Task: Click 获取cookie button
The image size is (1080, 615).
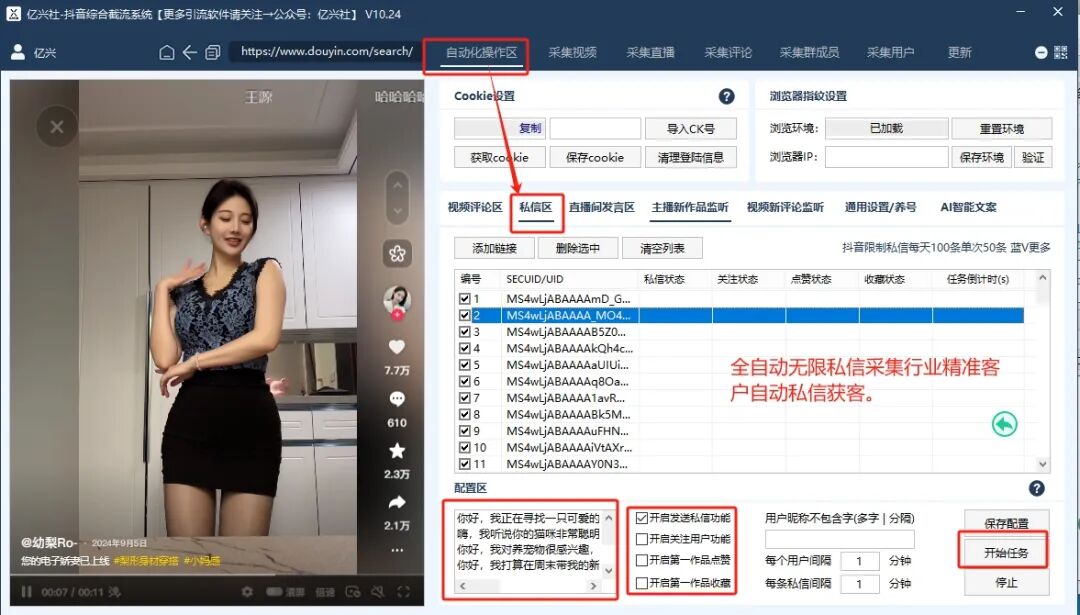Action: pos(499,158)
